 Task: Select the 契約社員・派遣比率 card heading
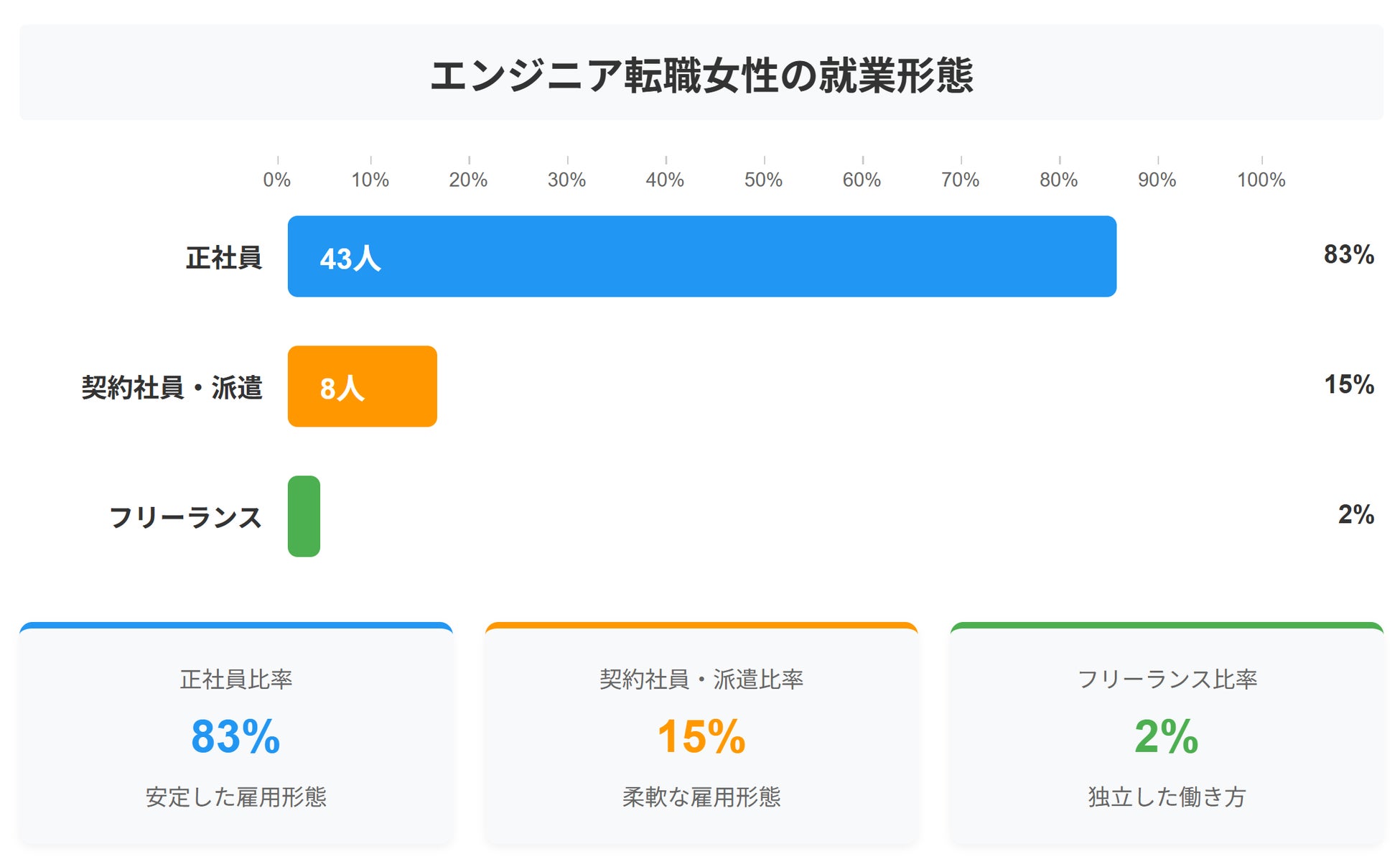pos(701,679)
